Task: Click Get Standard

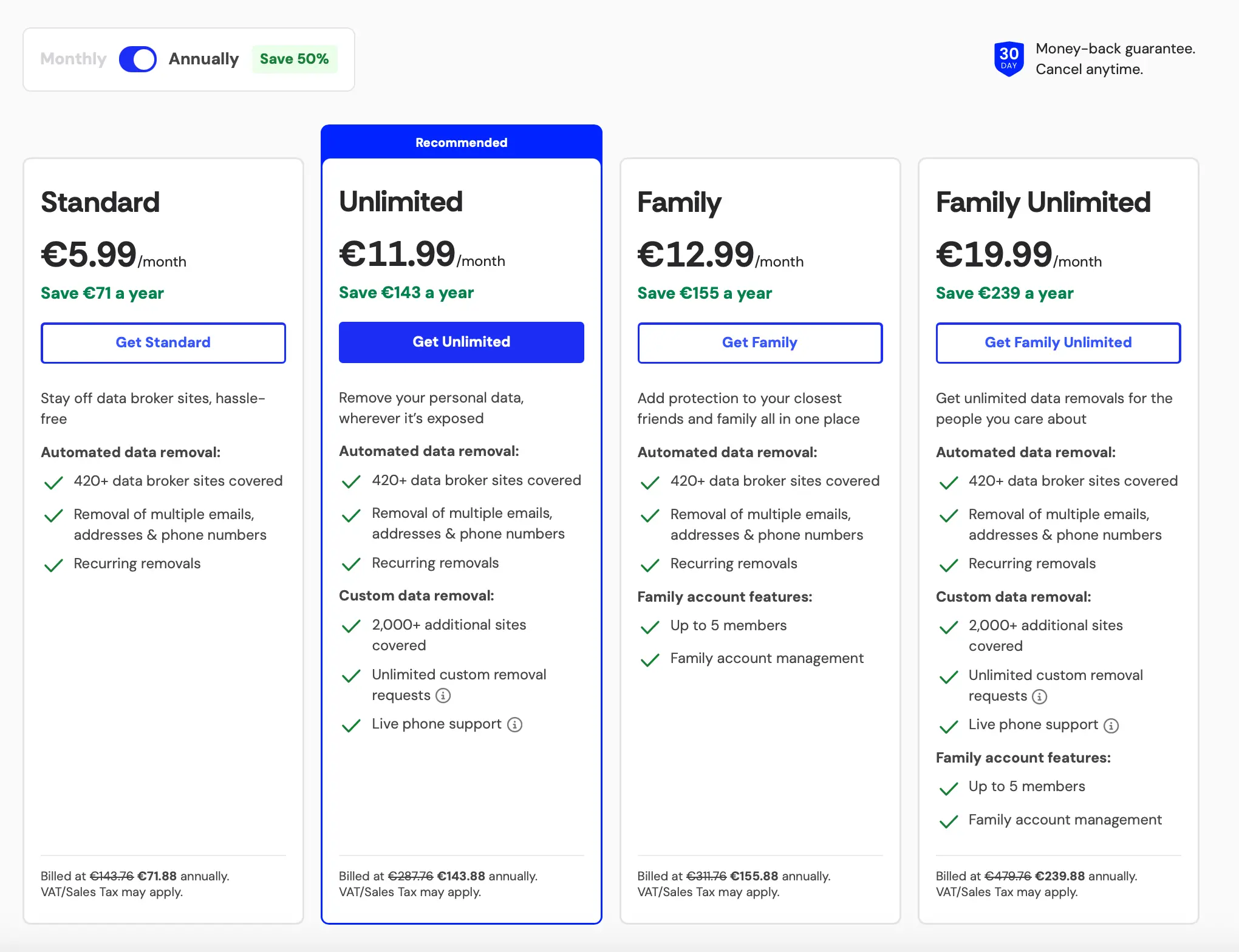Action: 163,342
